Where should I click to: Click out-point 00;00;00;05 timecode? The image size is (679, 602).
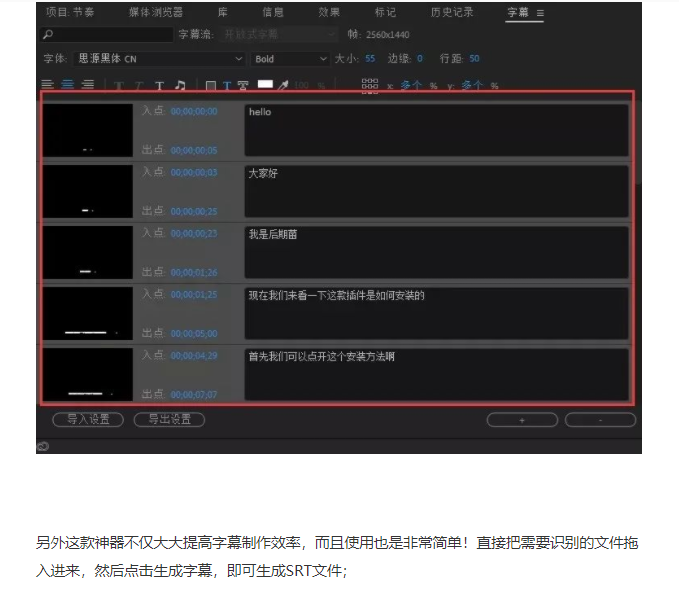tap(194, 150)
